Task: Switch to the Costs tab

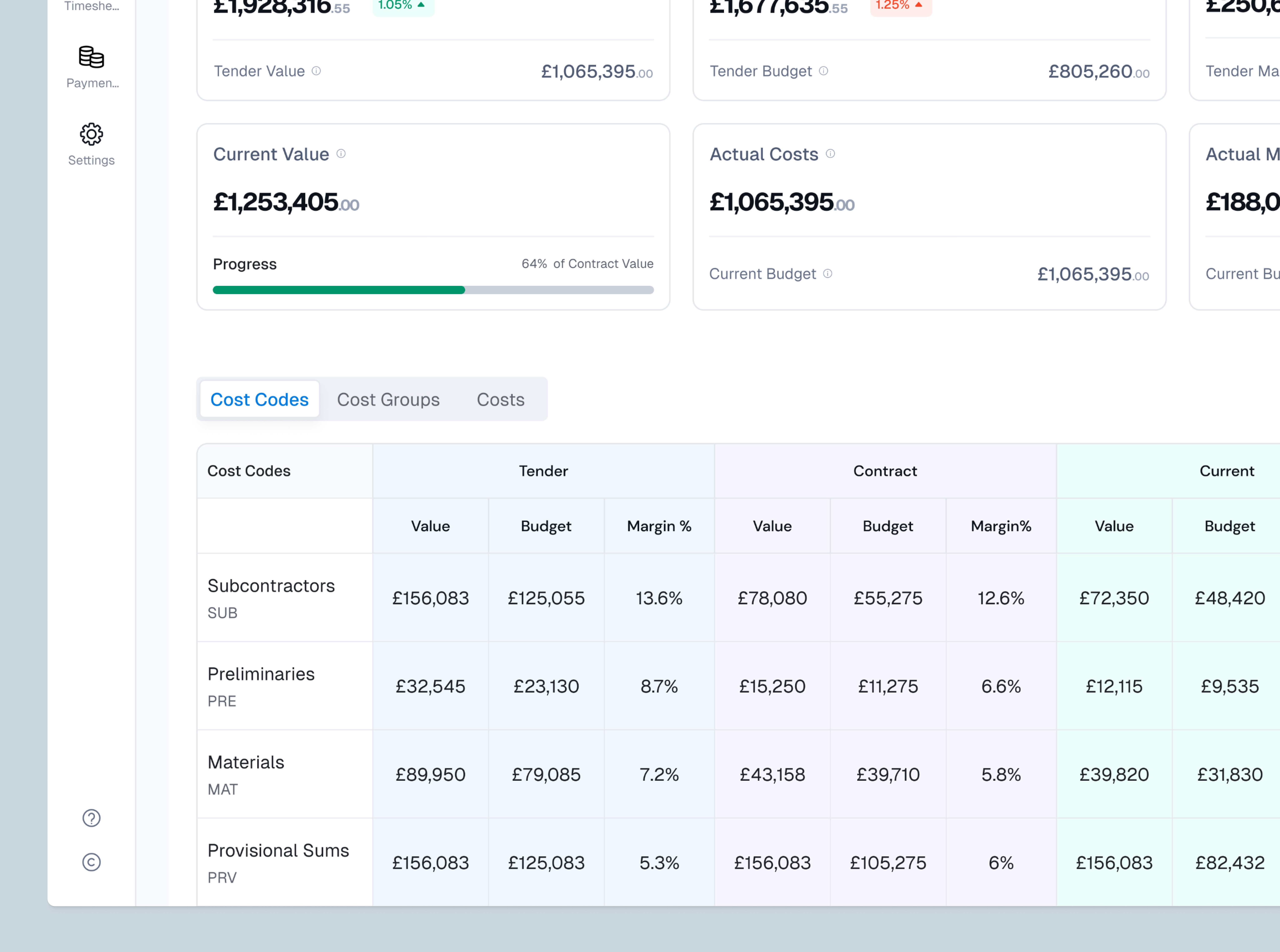Action: click(x=501, y=399)
